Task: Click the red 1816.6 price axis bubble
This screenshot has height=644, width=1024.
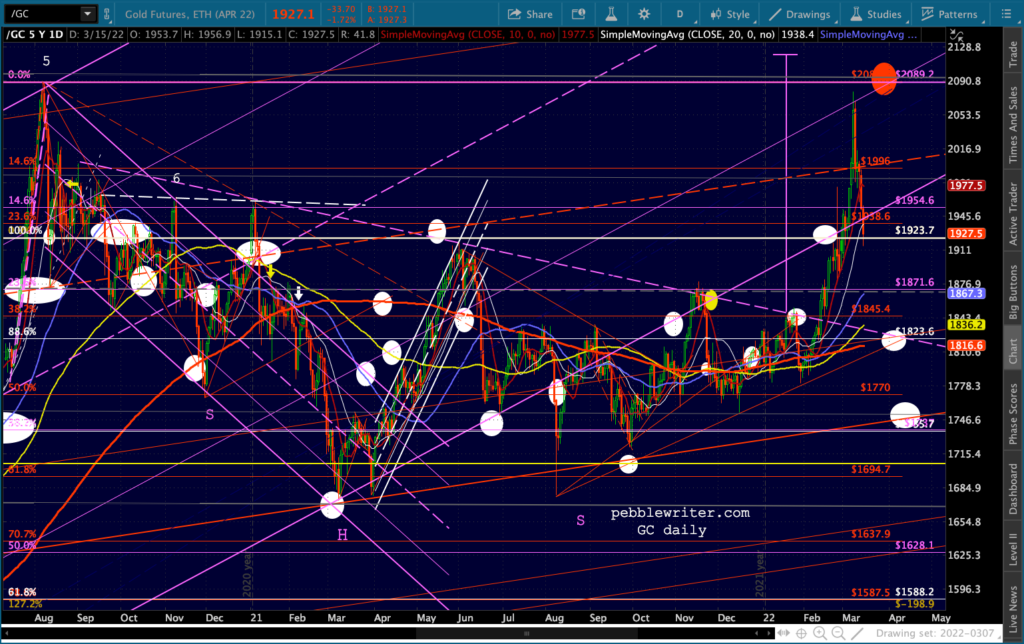Action: [x=966, y=346]
